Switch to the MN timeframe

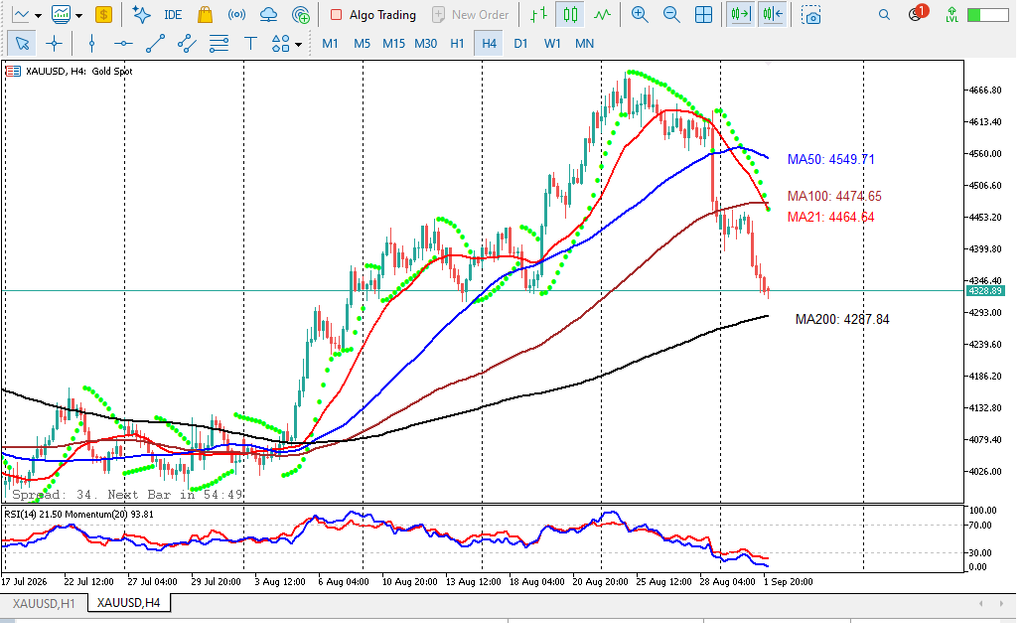click(584, 44)
